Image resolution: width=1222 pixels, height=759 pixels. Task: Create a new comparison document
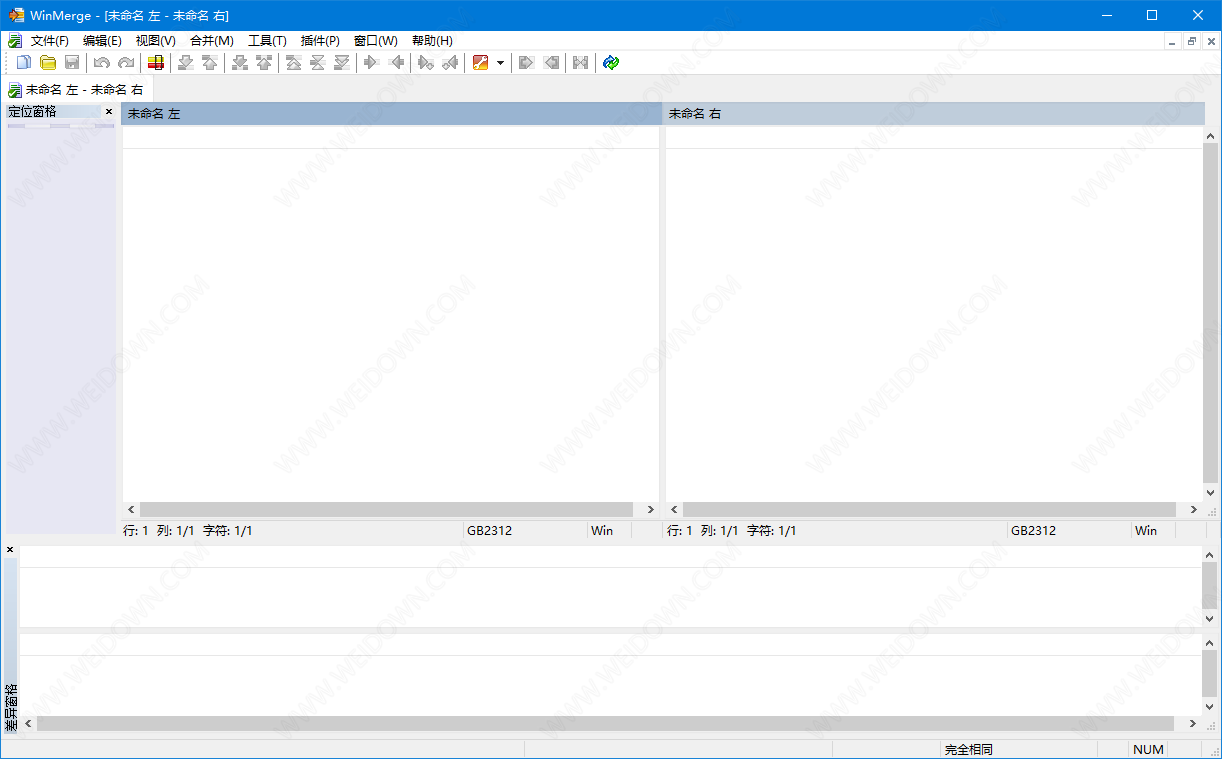[24, 62]
